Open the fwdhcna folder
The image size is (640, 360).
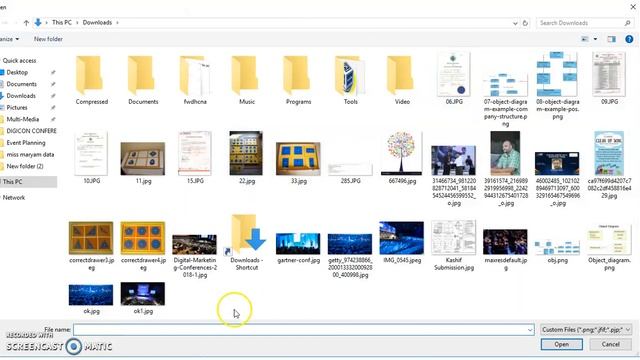[195, 80]
